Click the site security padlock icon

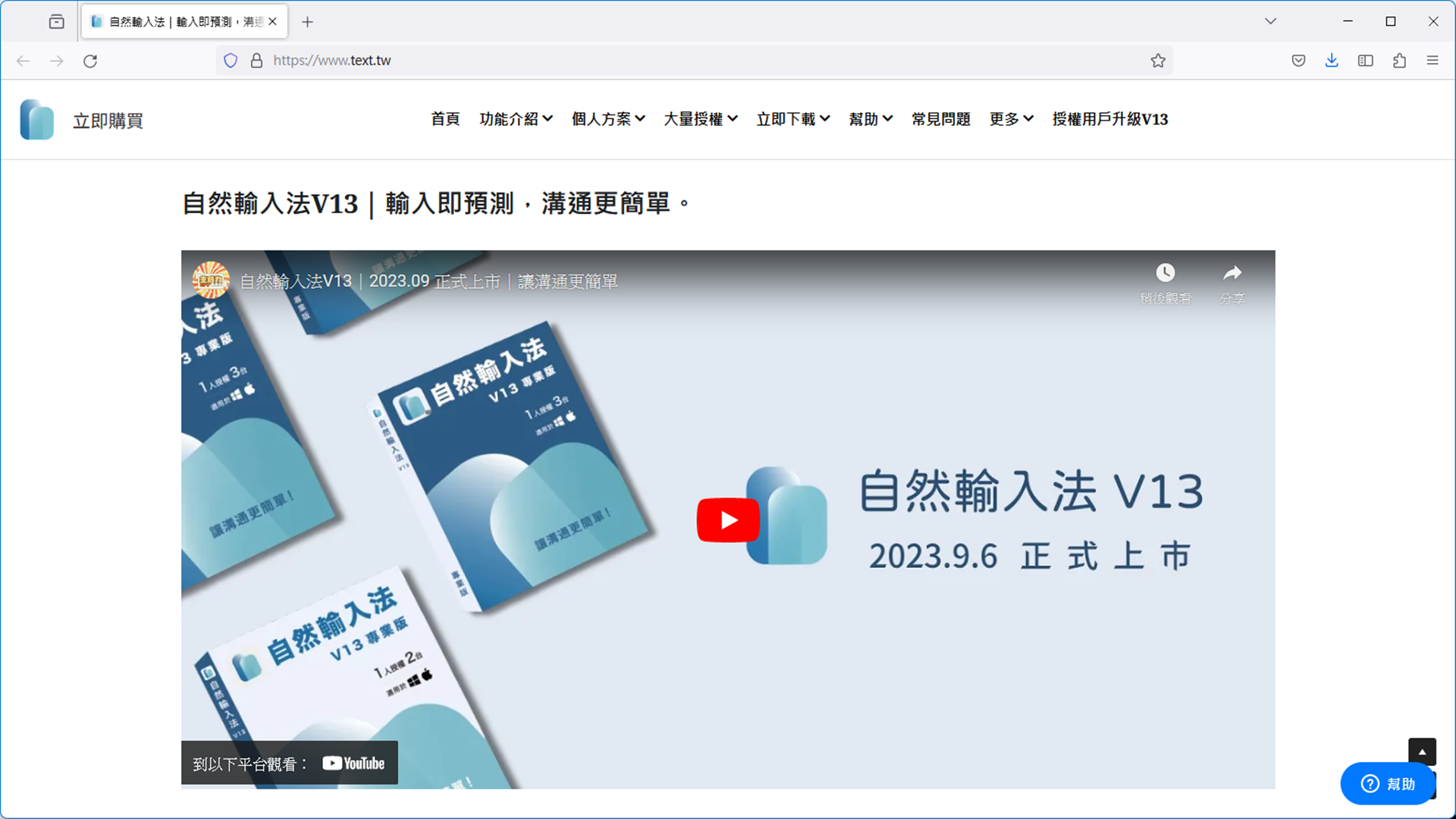[x=256, y=61]
